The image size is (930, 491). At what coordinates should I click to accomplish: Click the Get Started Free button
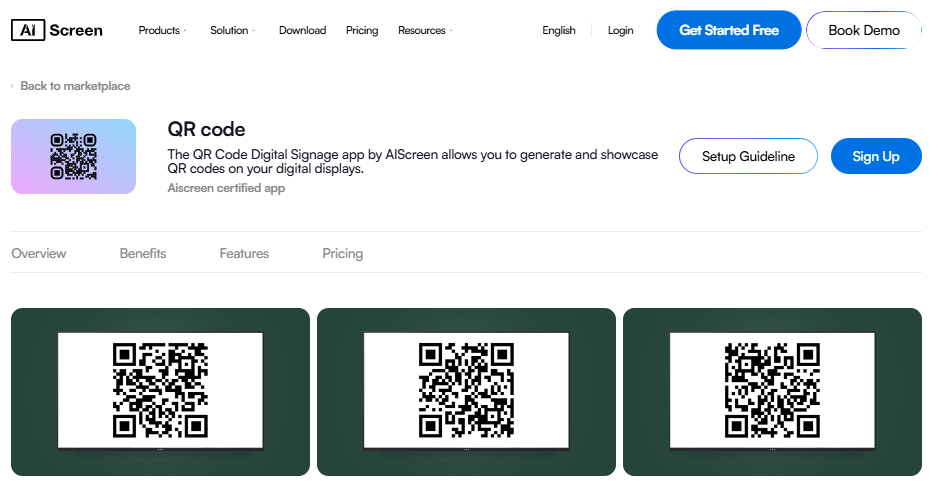click(729, 30)
